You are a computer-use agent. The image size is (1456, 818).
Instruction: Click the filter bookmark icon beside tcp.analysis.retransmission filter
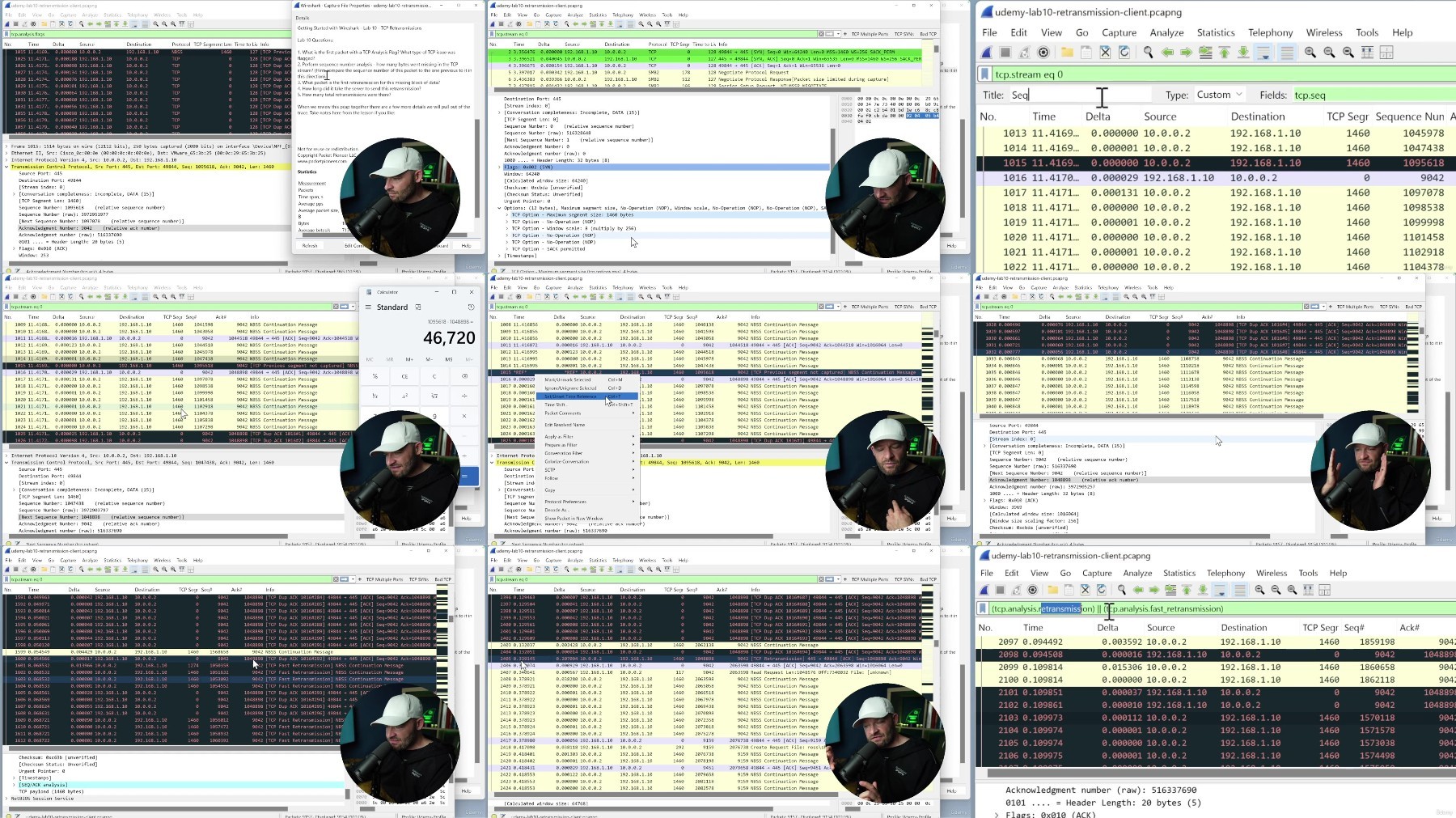coord(983,608)
